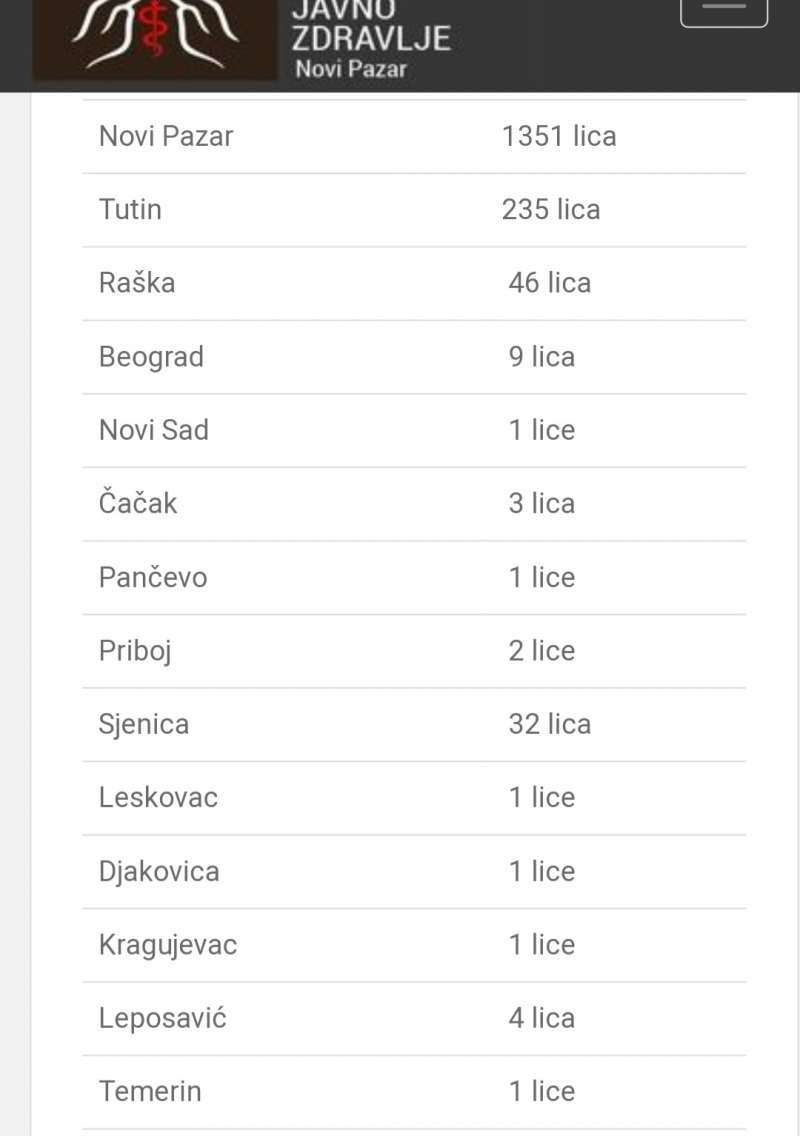Click the Čačak 3 lica row
The image size is (800, 1136).
[x=414, y=504]
